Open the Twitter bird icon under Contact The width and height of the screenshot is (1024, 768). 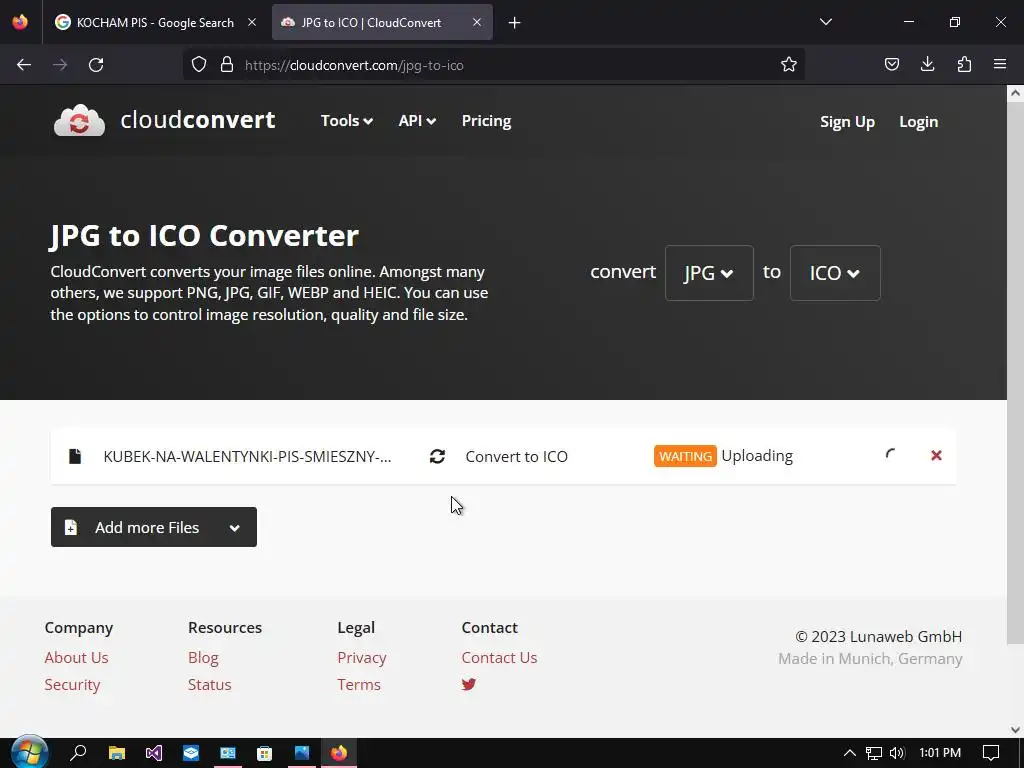point(469,684)
